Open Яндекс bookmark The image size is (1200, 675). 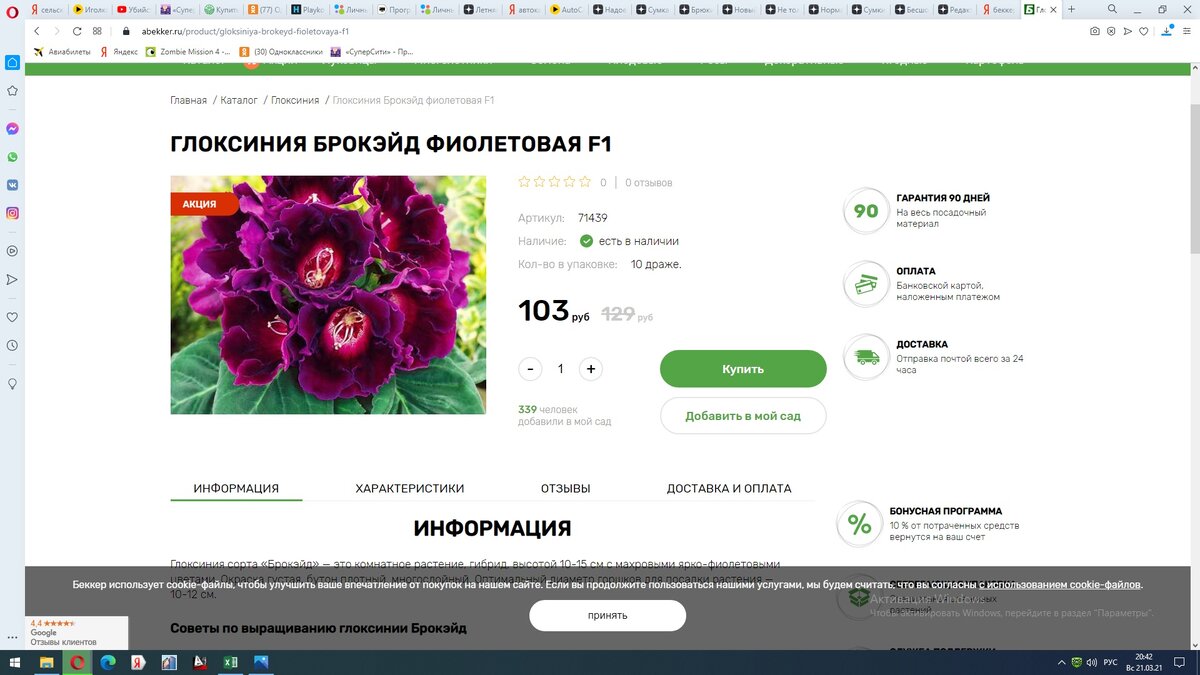119,51
